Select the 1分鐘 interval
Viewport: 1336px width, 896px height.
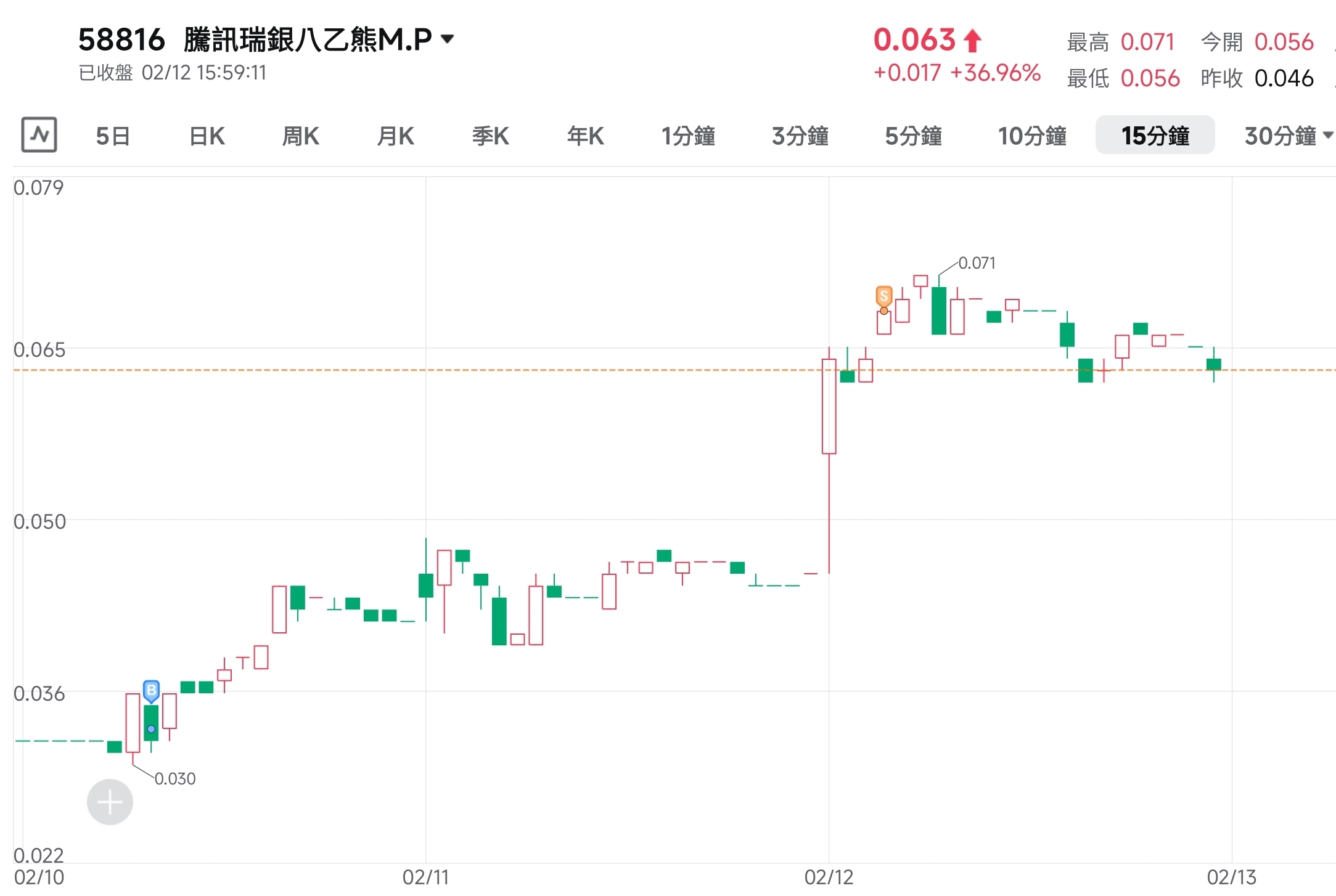coord(688,136)
